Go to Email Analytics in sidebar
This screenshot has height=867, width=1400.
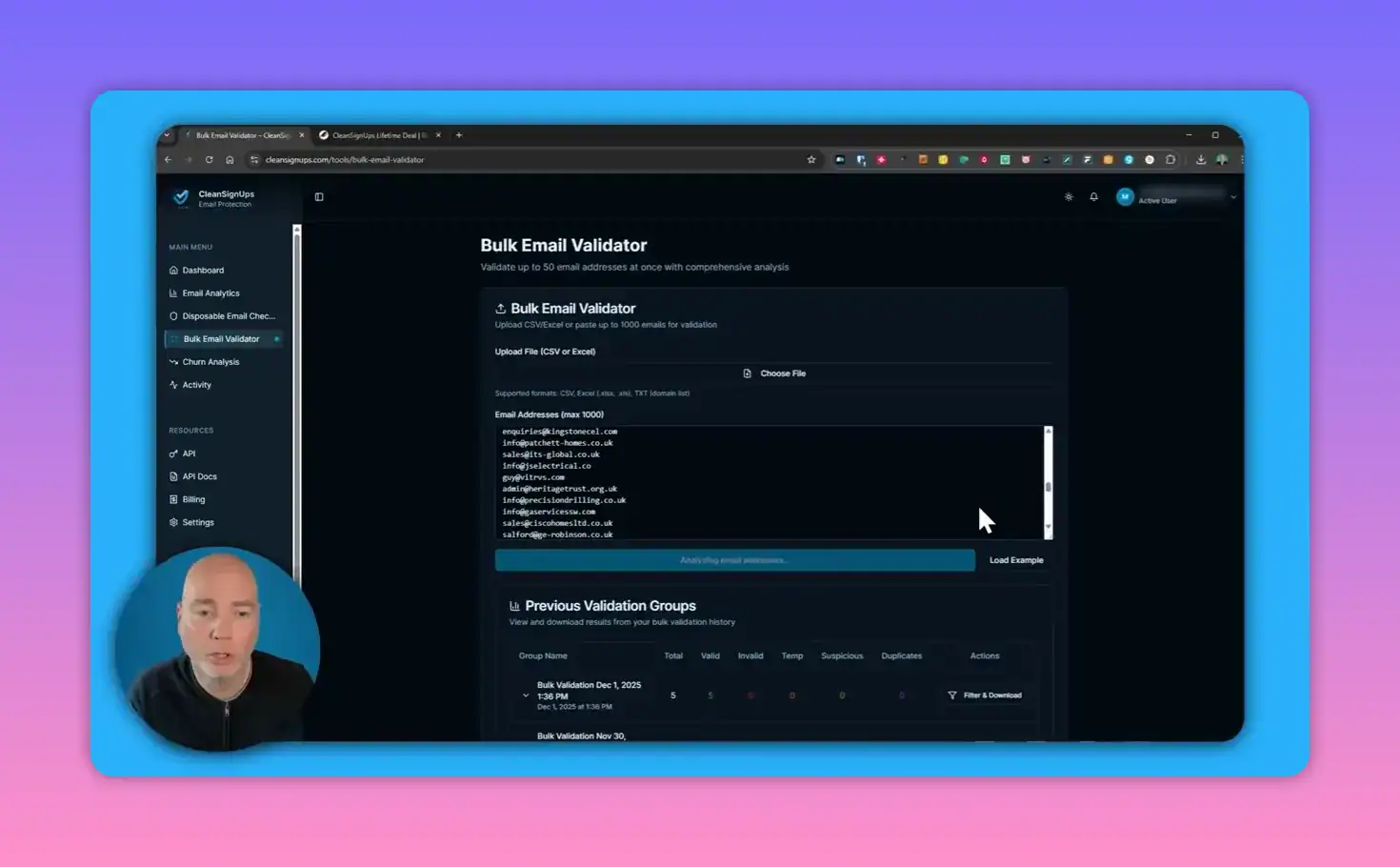210,293
